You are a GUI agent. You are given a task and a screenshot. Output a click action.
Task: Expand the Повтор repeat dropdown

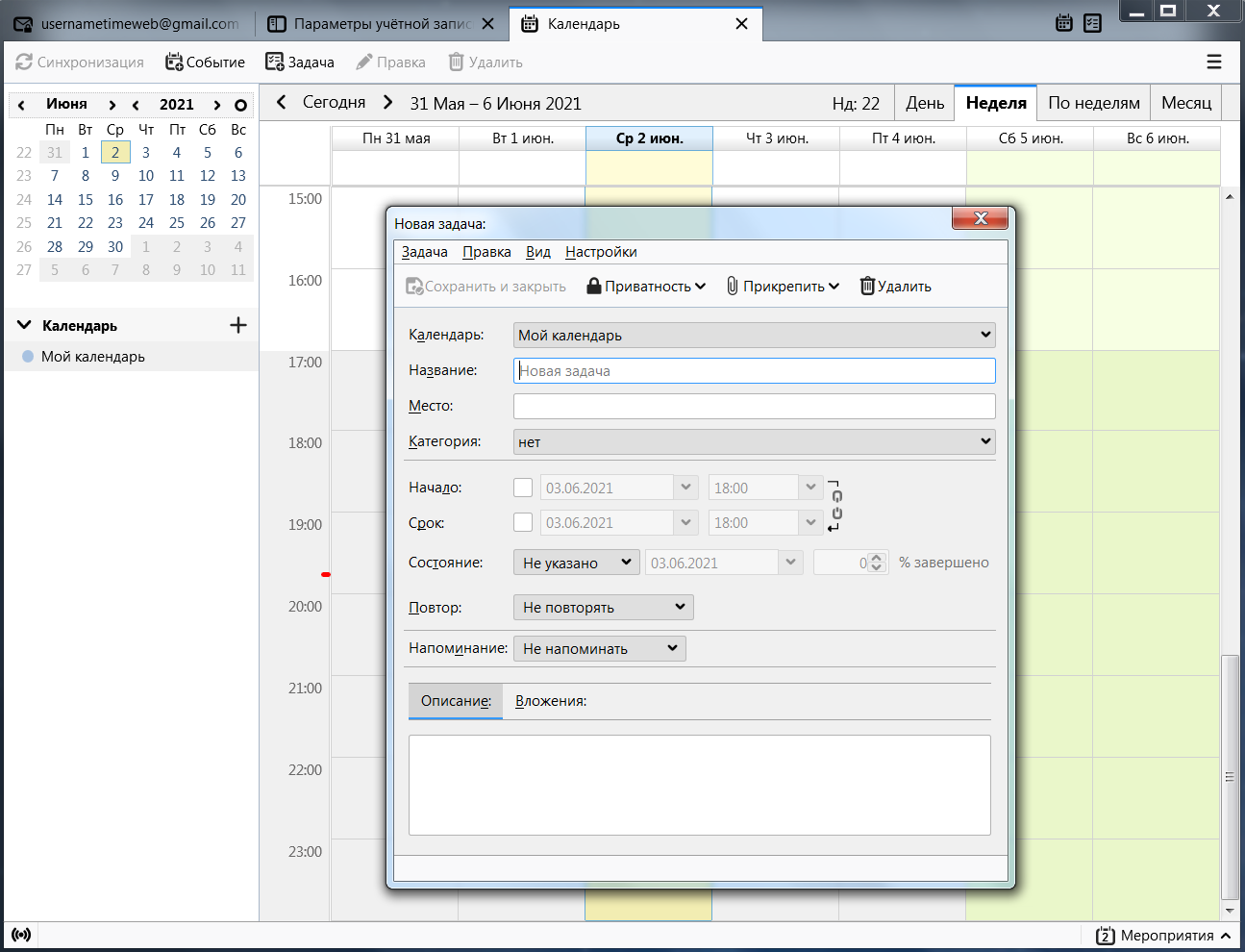603,607
